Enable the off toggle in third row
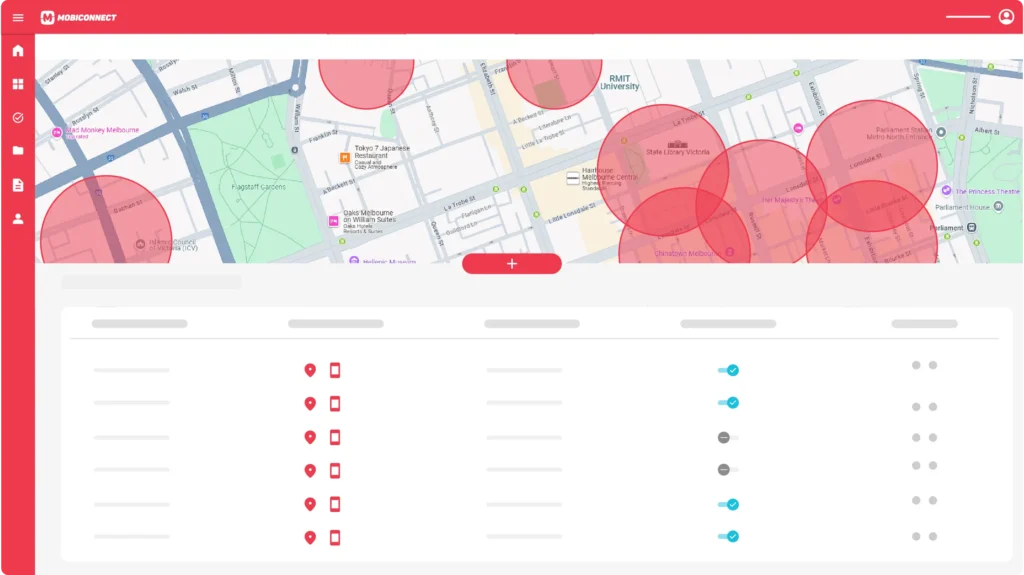 [x=728, y=438]
